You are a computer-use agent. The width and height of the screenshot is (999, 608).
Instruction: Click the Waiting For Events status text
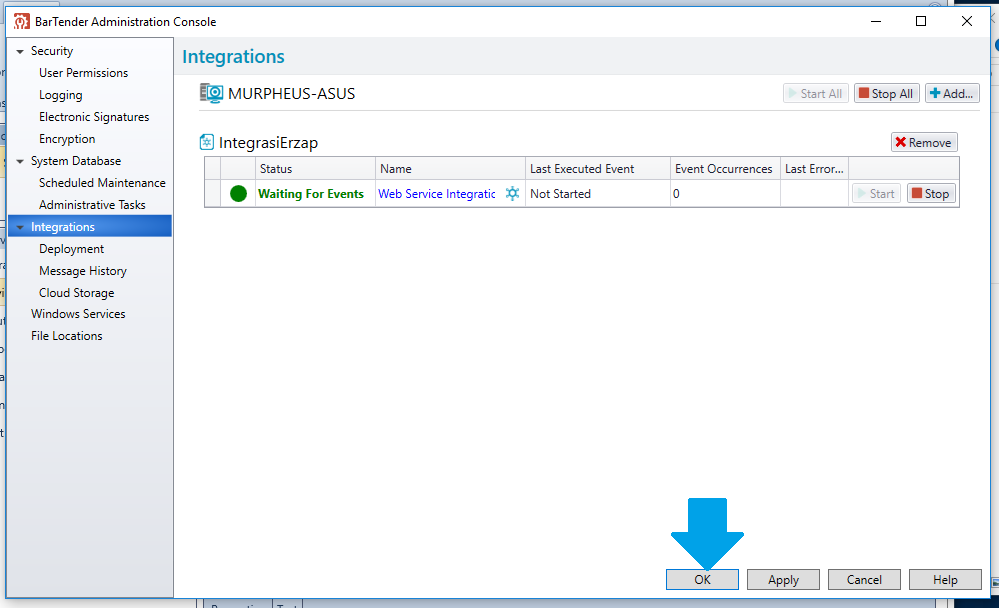tap(310, 194)
